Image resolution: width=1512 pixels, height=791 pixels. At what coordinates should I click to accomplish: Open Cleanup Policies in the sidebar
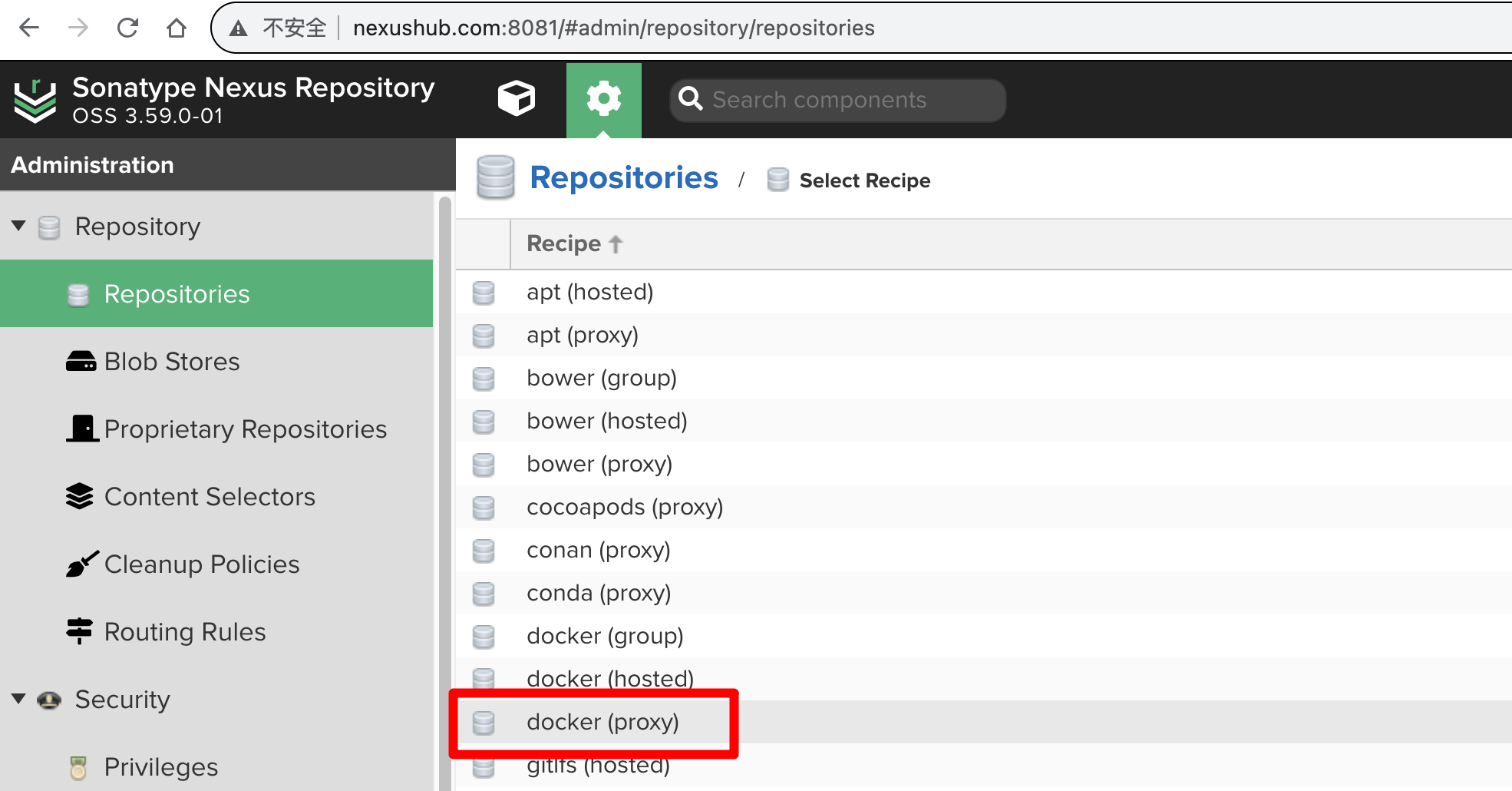click(201, 564)
